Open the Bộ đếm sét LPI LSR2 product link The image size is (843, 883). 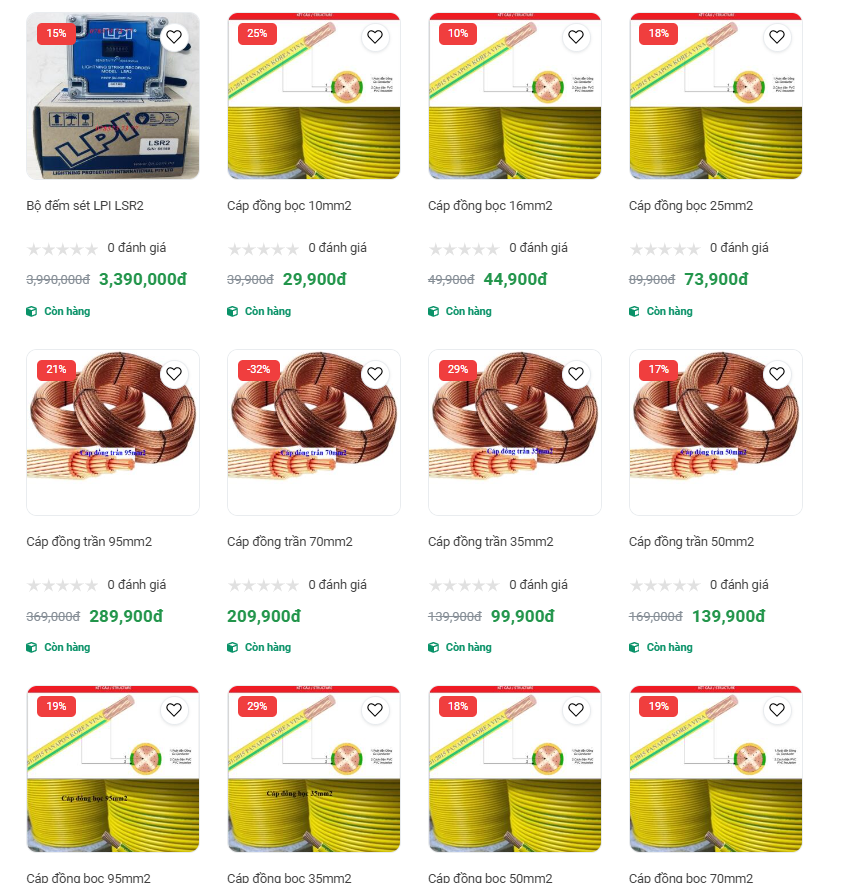coord(85,206)
